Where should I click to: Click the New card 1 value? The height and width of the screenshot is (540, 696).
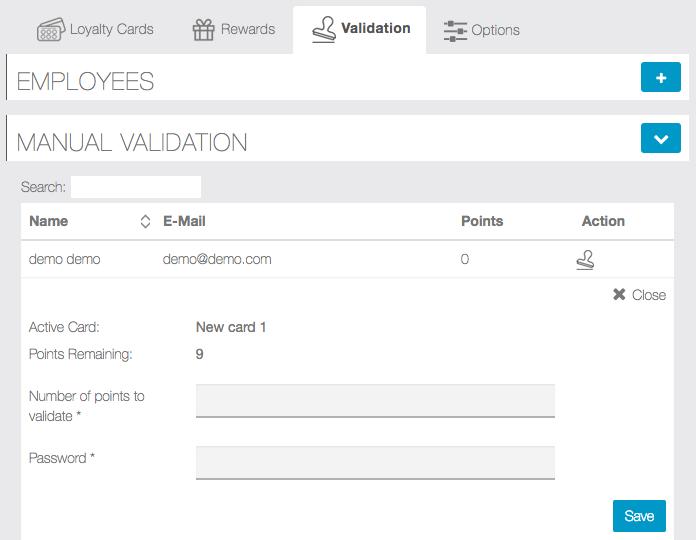coord(231,327)
